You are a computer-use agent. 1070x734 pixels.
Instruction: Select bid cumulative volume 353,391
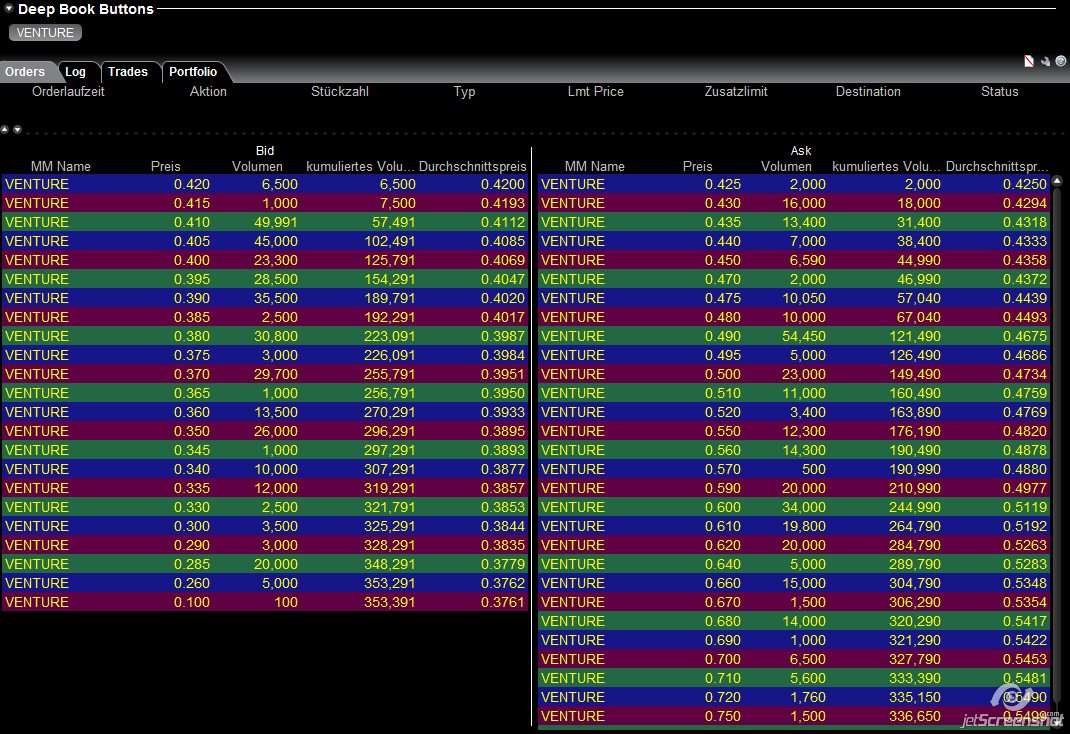pyautogui.click(x=390, y=602)
